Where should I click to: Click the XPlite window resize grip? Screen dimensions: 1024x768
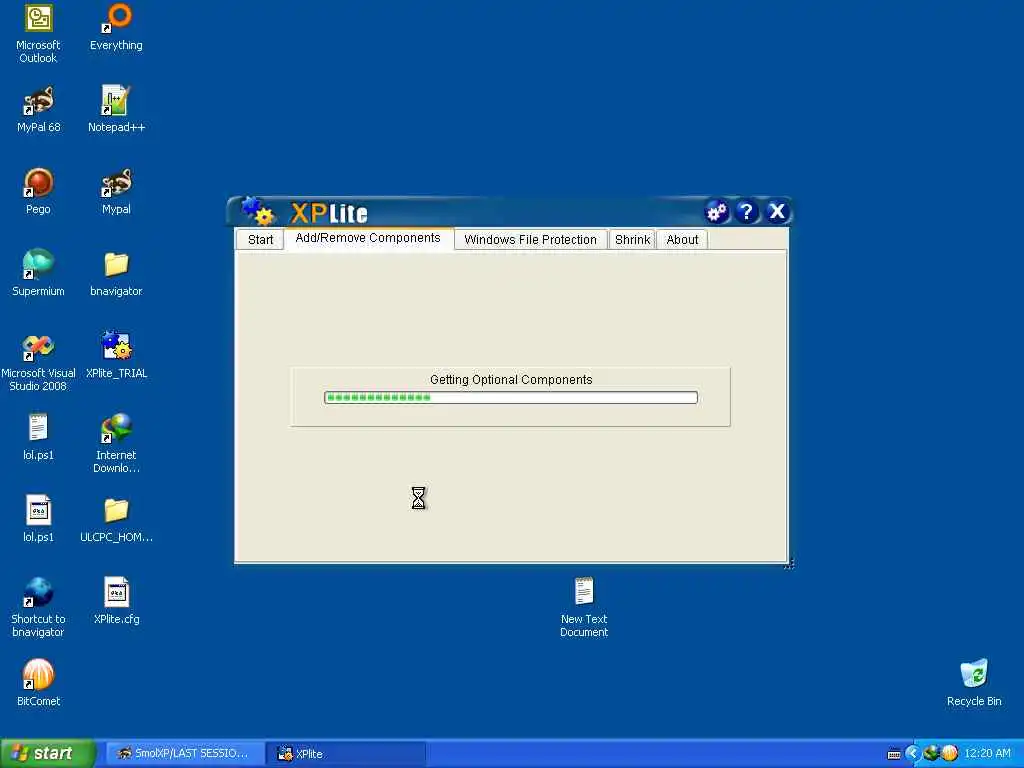pyautogui.click(x=788, y=564)
